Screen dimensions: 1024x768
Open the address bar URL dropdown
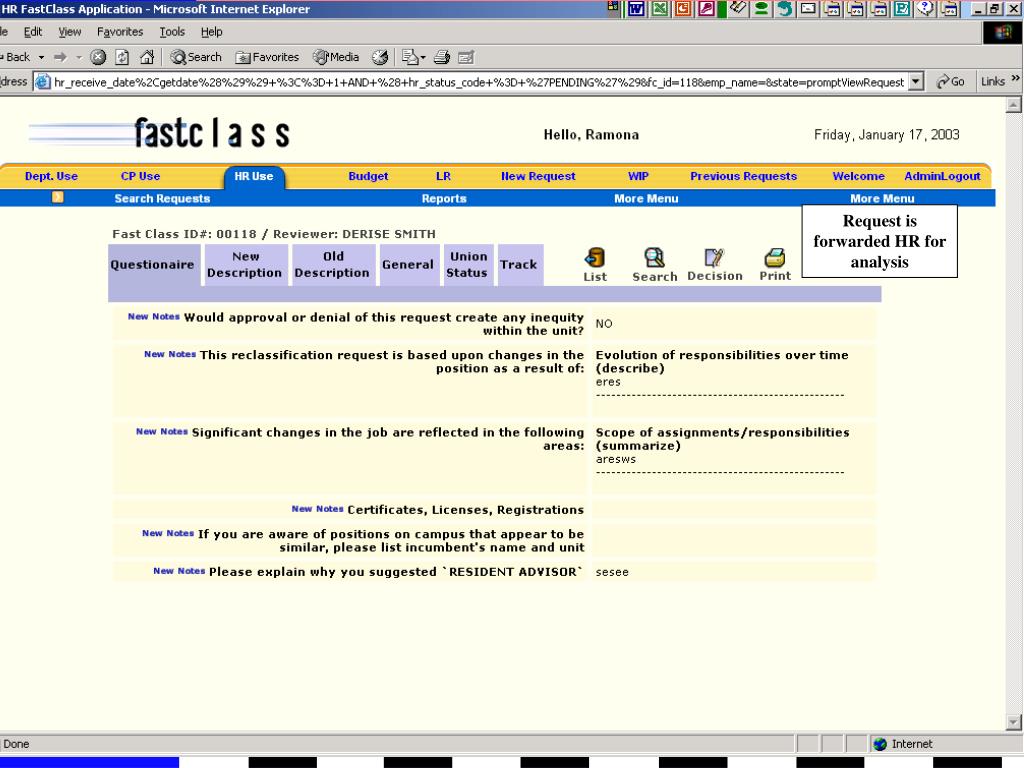point(916,82)
